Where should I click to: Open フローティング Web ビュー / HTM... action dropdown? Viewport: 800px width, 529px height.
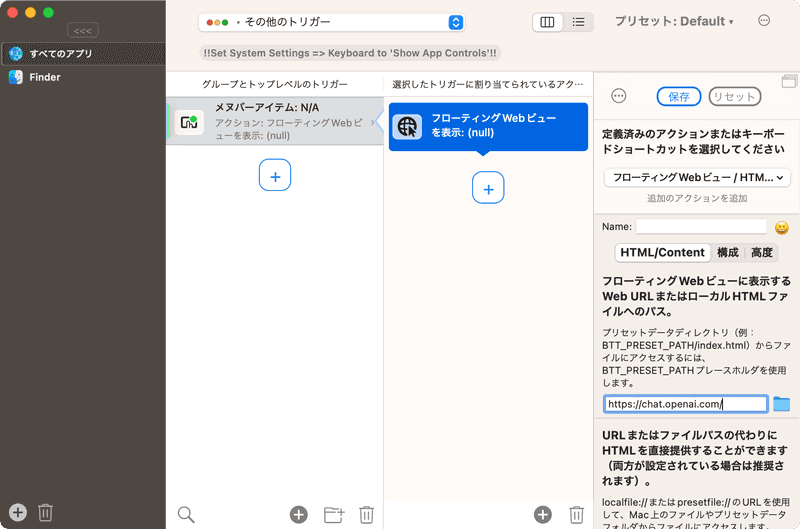pos(697,178)
